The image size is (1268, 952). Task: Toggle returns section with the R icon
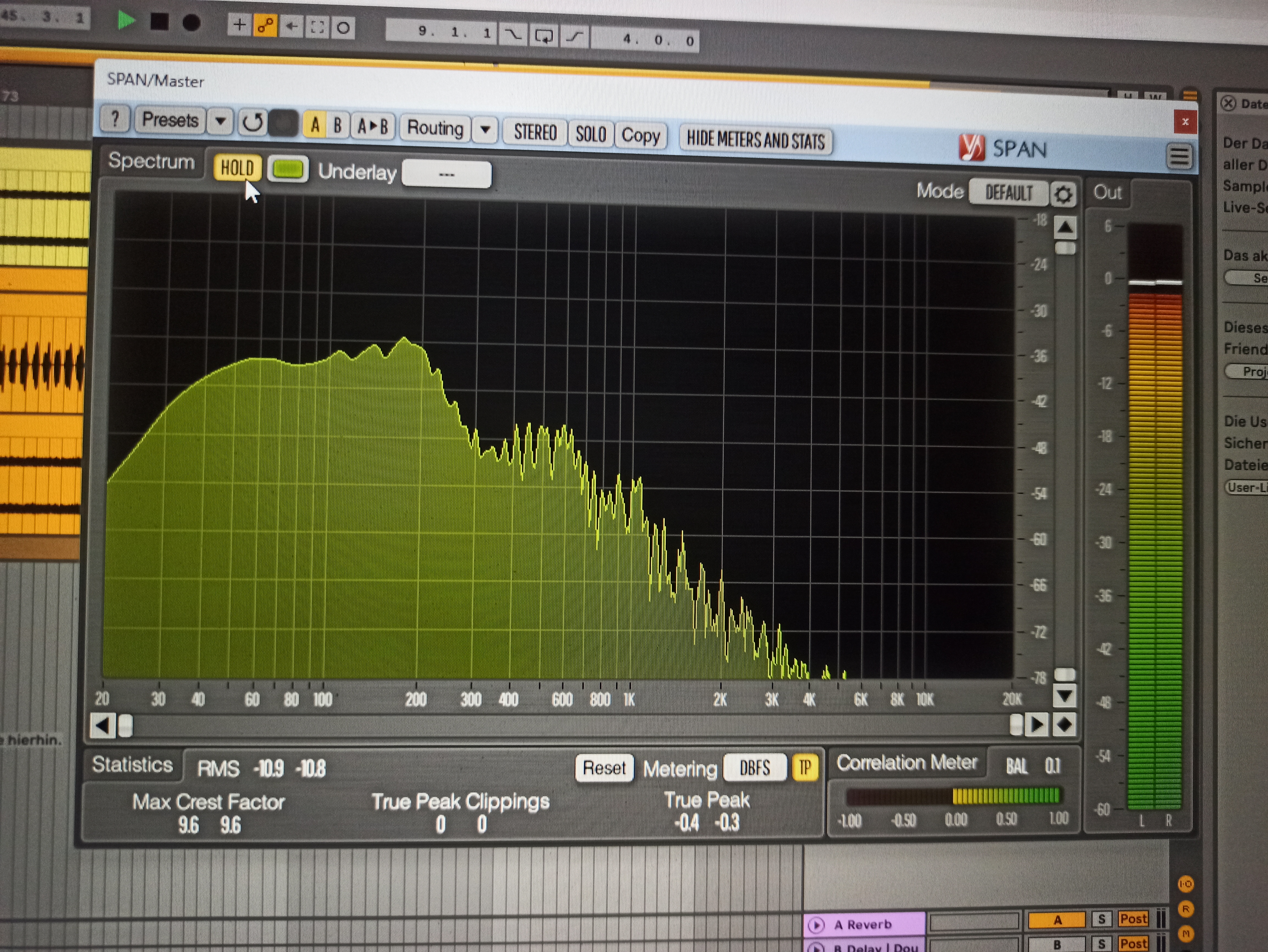pyautogui.click(x=1185, y=909)
